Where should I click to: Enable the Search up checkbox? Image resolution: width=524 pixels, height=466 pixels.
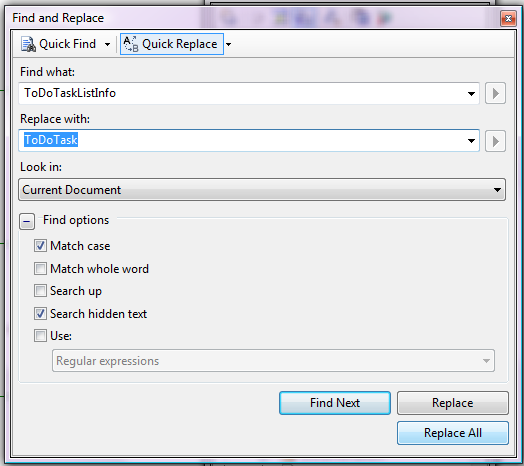tap(40, 290)
